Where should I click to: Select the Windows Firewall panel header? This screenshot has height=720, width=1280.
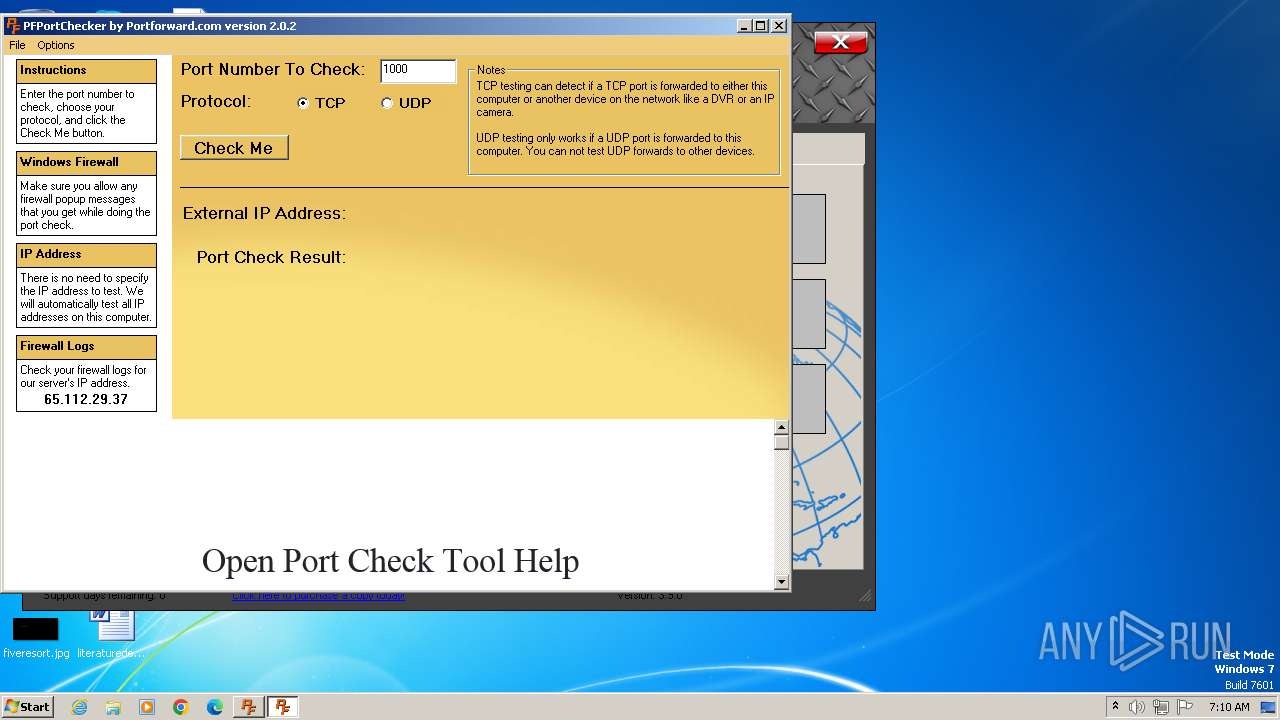(86, 163)
